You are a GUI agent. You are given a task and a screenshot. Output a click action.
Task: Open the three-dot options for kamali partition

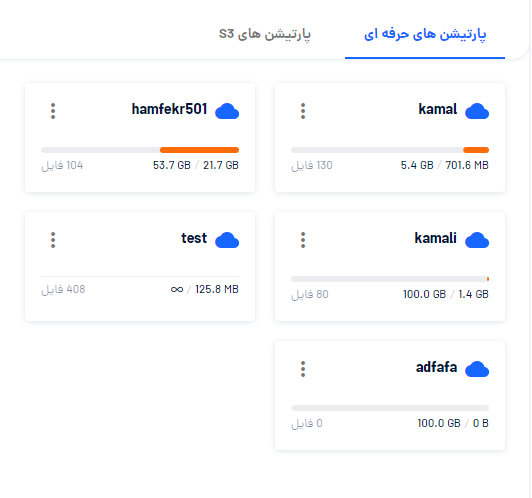(x=303, y=240)
